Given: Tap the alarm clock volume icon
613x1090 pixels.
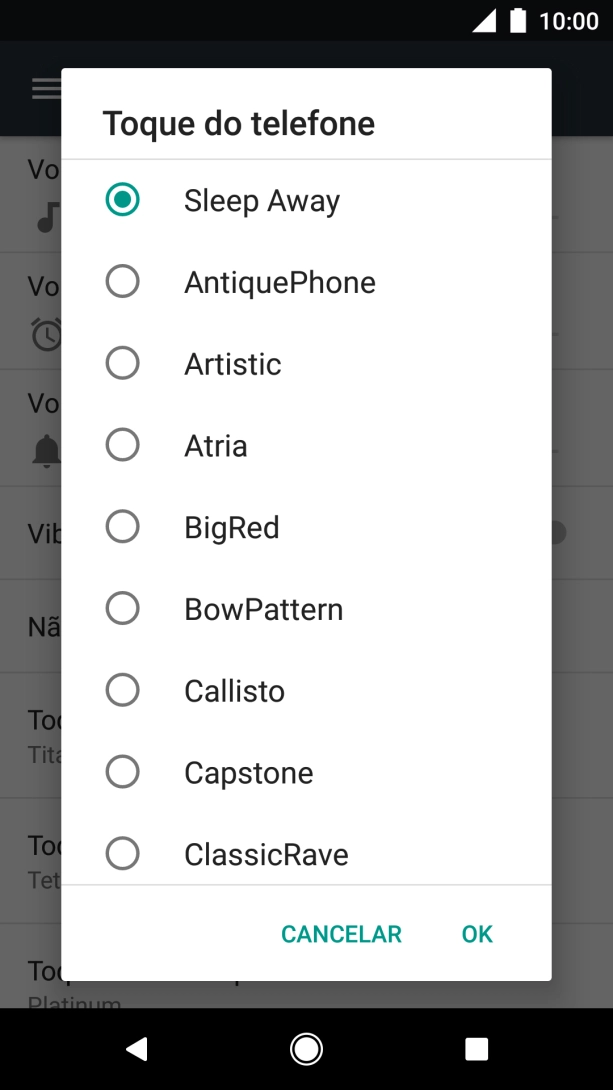Looking at the screenshot, I should click(x=46, y=334).
